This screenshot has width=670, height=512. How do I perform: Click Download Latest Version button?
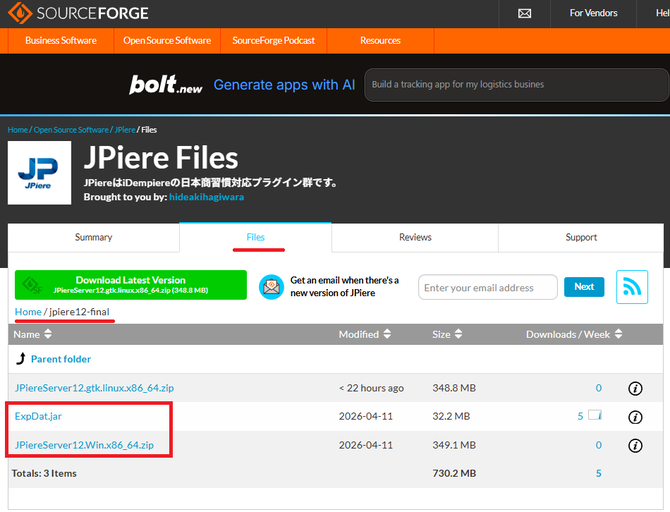click(131, 285)
